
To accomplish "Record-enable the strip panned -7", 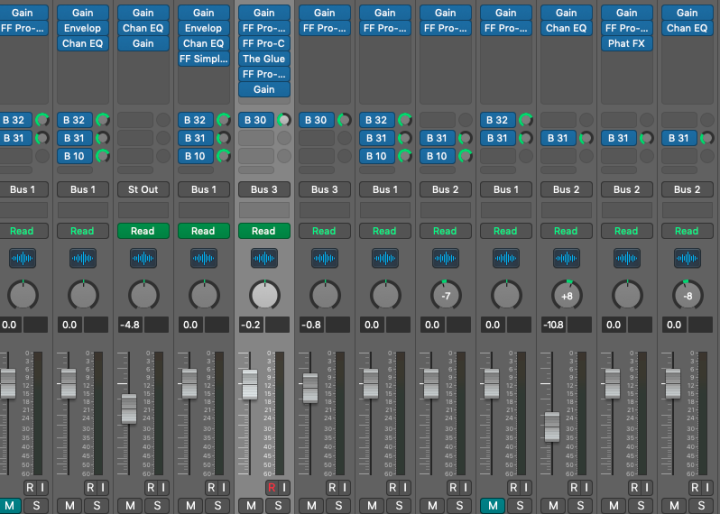I will (453, 487).
